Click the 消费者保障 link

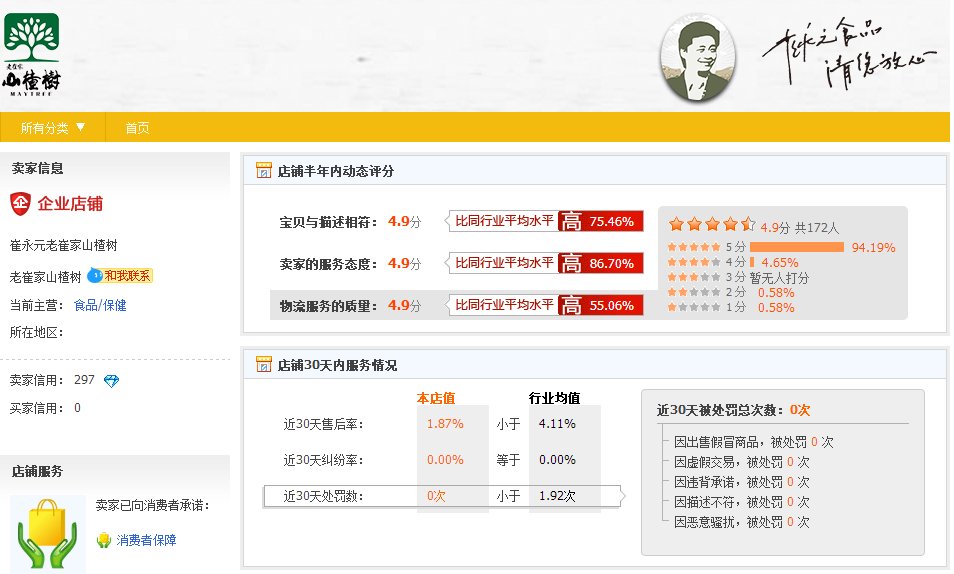[146, 540]
